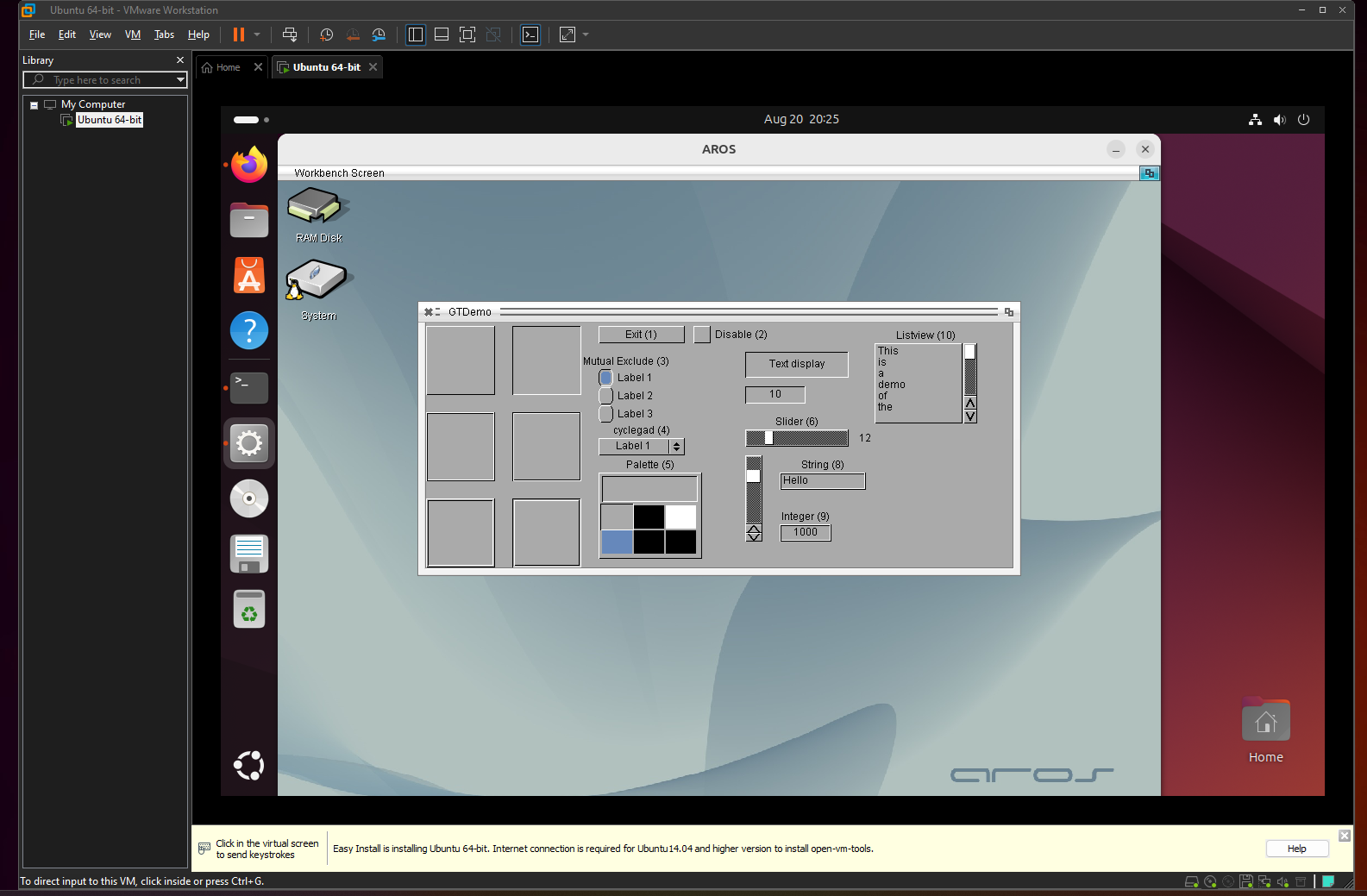Image resolution: width=1367 pixels, height=896 pixels.
Task: Cycle the cyclegad Label 1 gadget
Action: click(642, 447)
